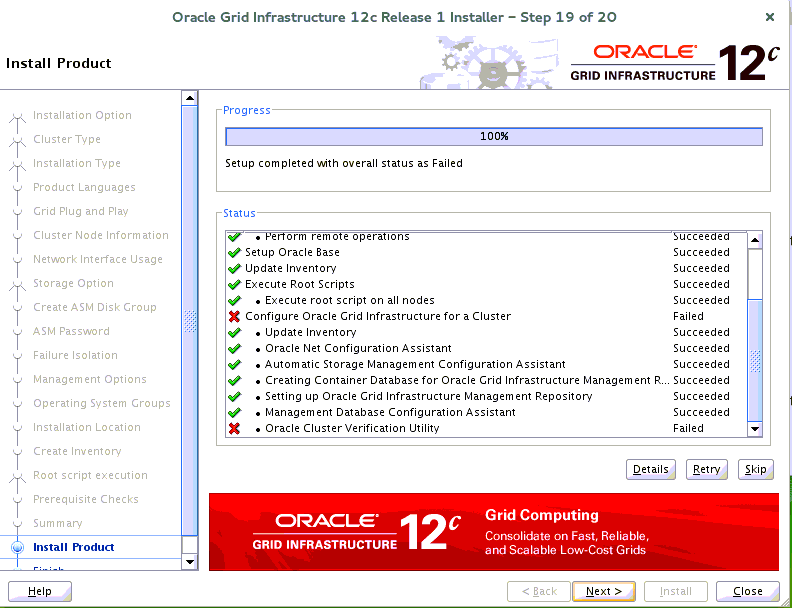
Task: Select Operating System Groups step
Action: tap(102, 403)
